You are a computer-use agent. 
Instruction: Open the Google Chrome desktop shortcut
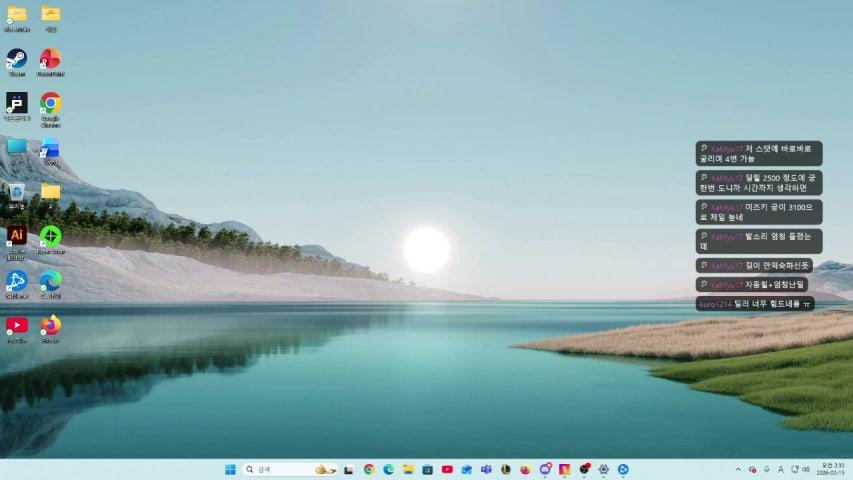[x=50, y=103]
